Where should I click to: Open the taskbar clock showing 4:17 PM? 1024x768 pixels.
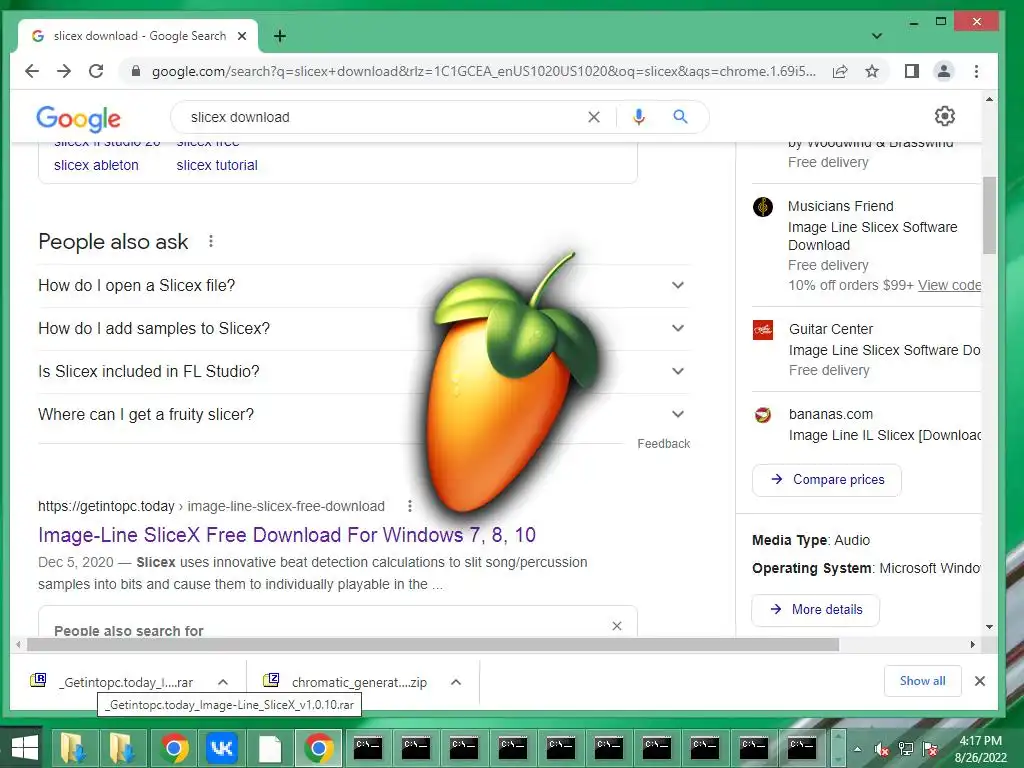[980, 749]
